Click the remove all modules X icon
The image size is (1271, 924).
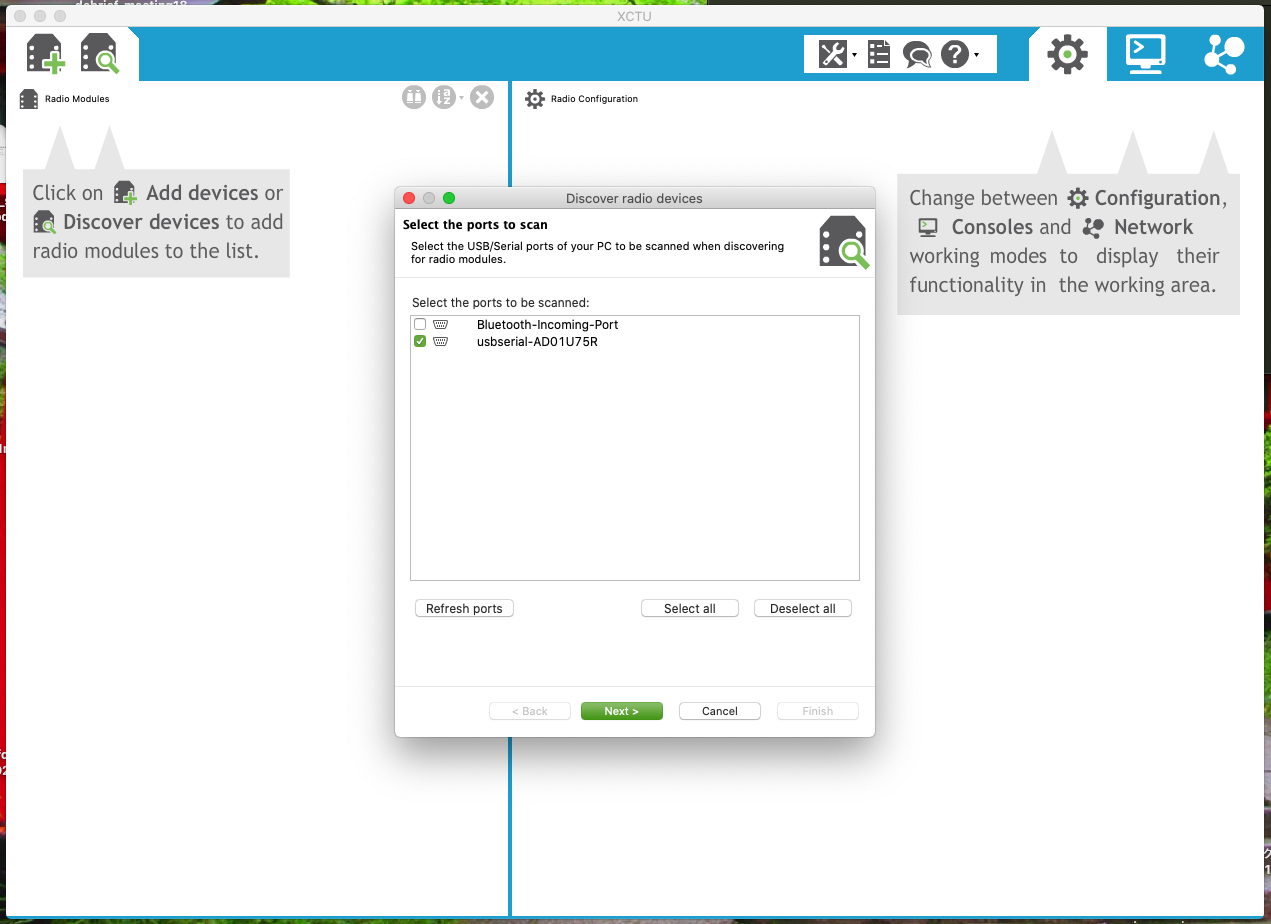pos(482,97)
